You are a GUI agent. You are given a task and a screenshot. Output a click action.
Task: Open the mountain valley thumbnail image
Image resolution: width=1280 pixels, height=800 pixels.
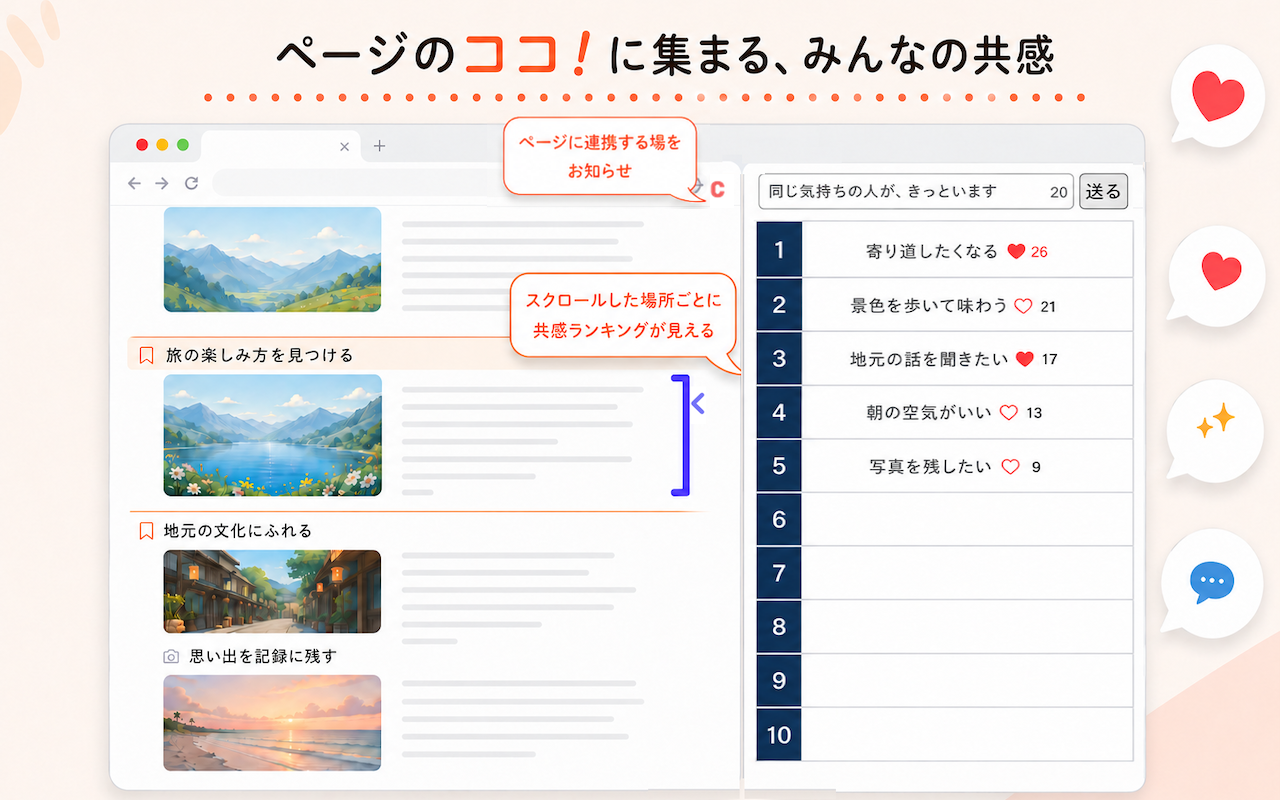click(x=272, y=259)
